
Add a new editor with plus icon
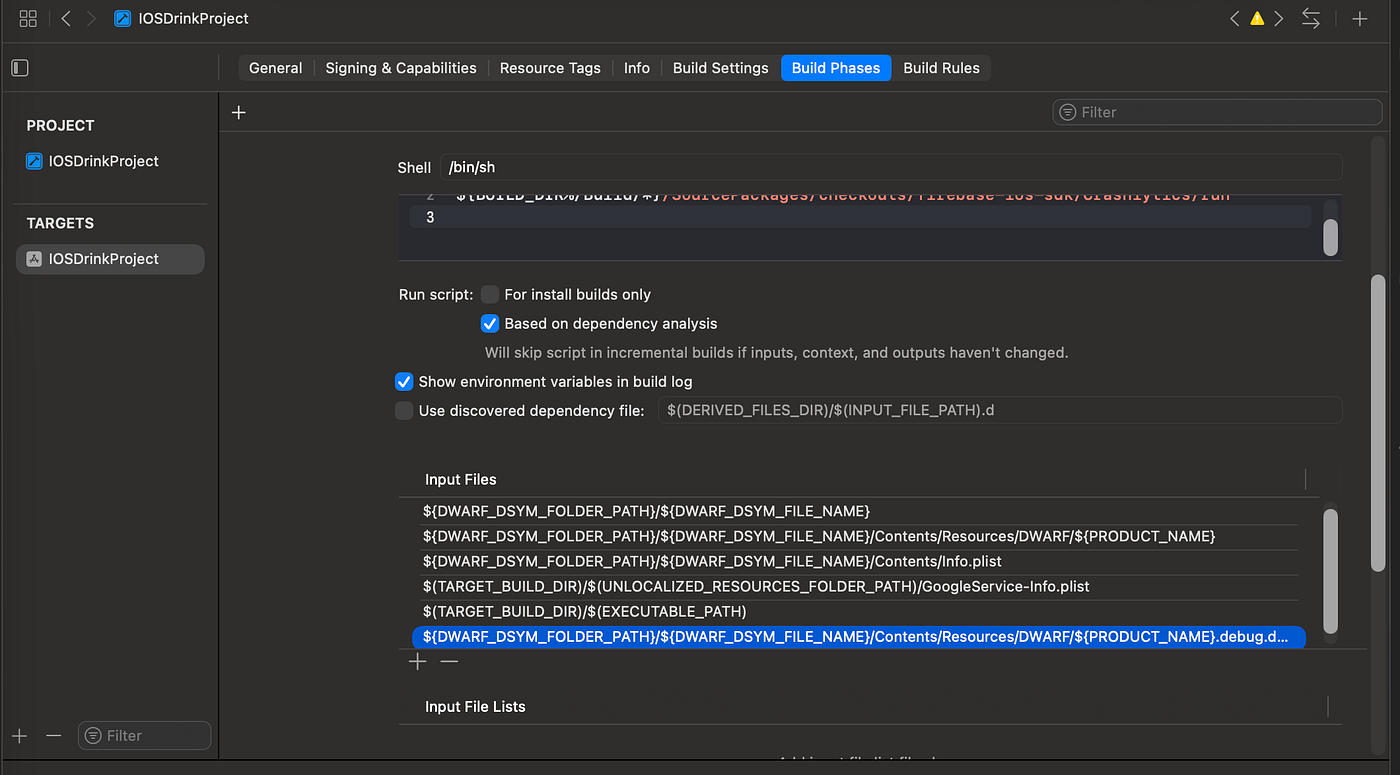(x=1360, y=18)
